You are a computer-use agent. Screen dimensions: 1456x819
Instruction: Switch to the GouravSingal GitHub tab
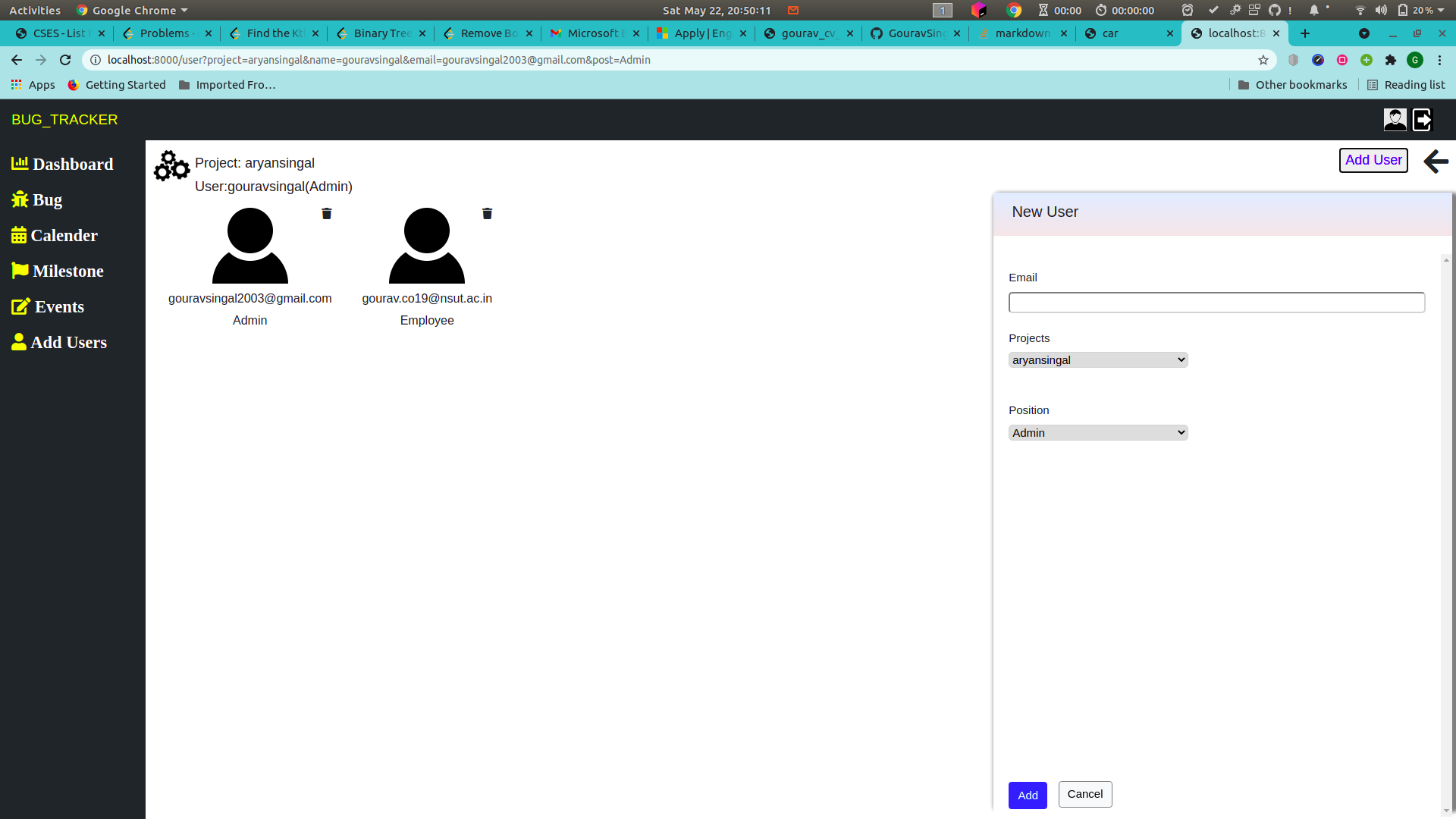click(x=915, y=33)
